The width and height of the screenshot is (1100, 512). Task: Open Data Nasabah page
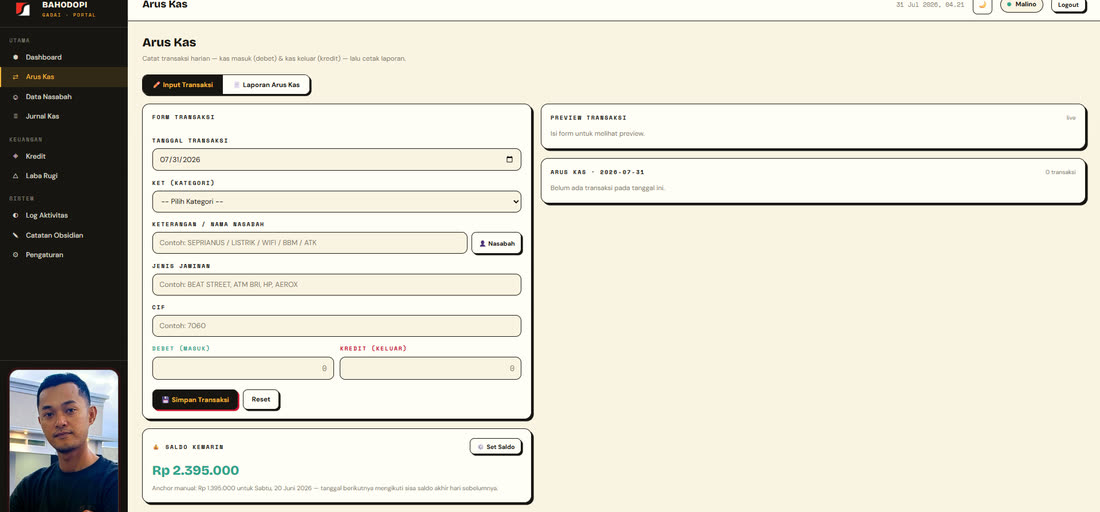(64, 97)
